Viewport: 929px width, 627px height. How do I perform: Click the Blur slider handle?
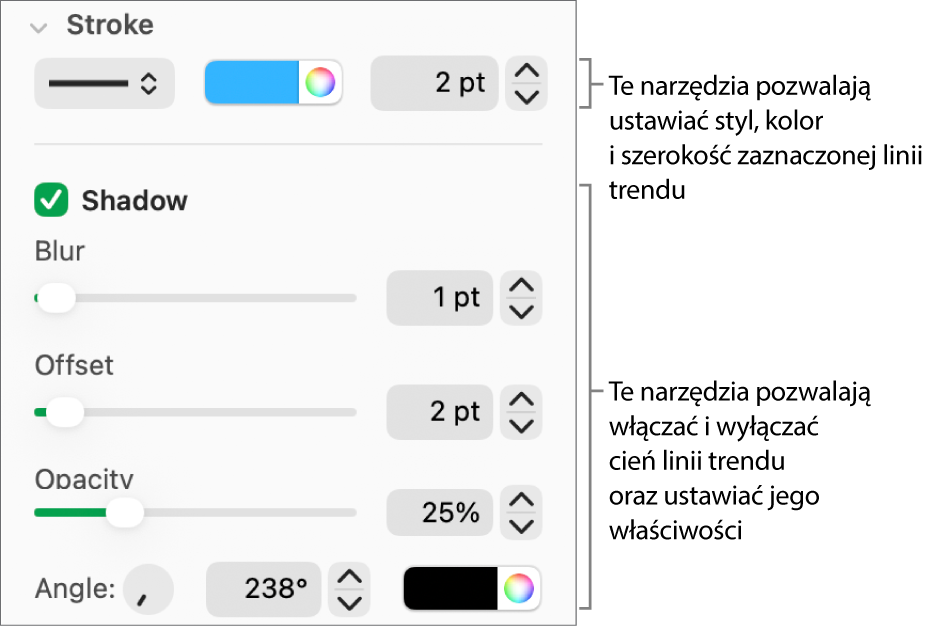pyautogui.click(x=56, y=298)
